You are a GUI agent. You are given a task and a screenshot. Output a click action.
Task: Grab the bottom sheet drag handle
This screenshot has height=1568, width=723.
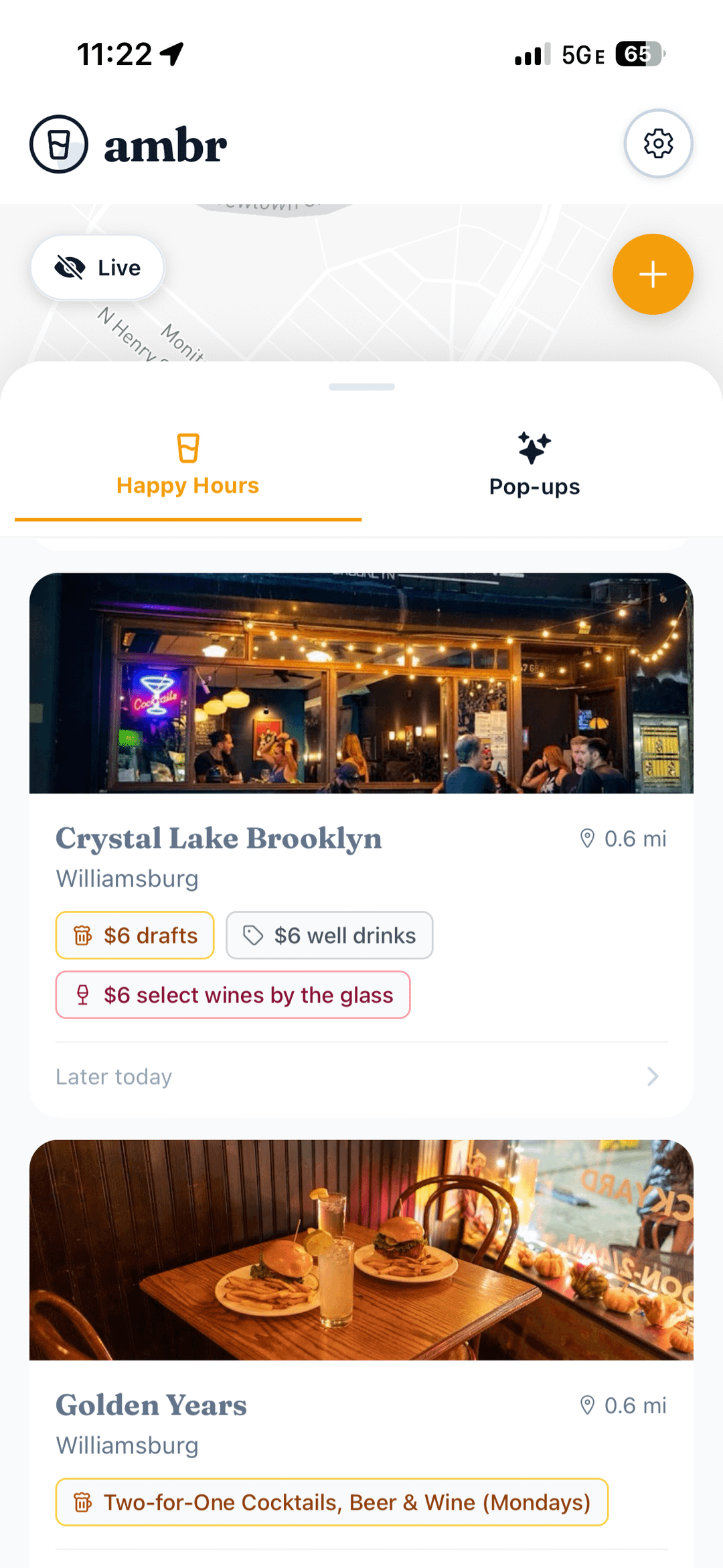[x=361, y=386]
